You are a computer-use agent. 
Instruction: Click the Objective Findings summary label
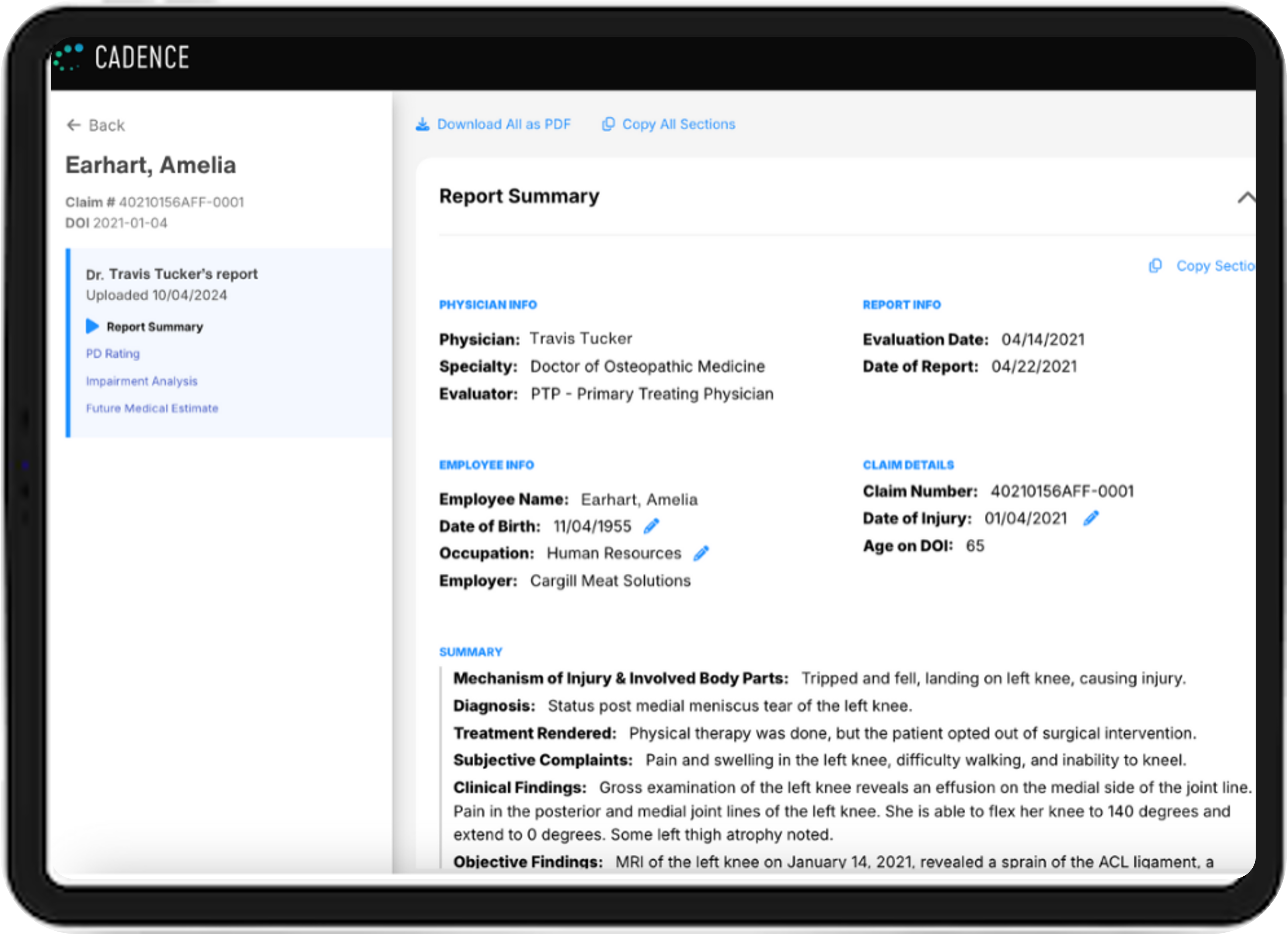click(528, 862)
